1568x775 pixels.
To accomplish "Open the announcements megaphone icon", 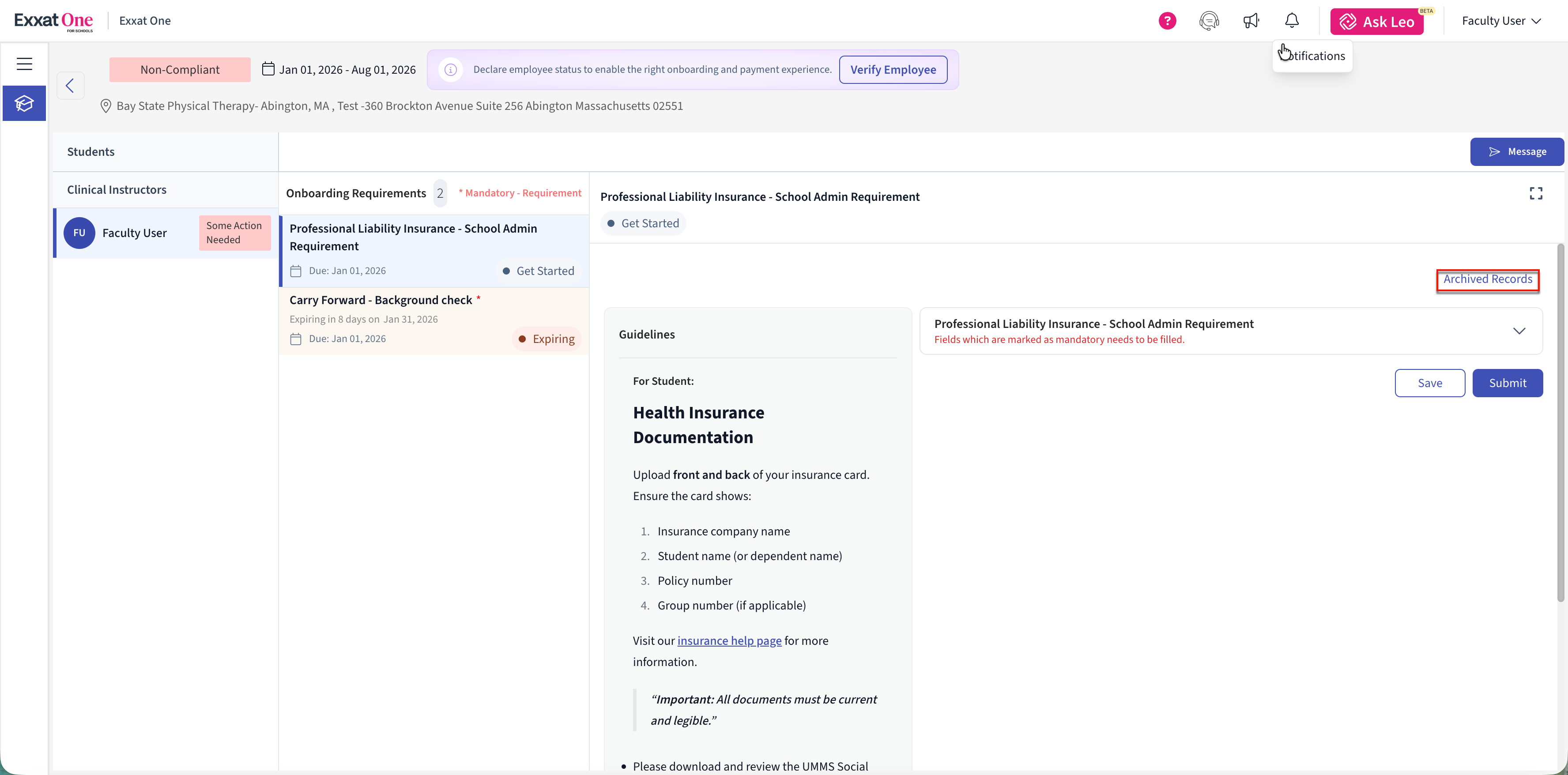I will [1251, 21].
